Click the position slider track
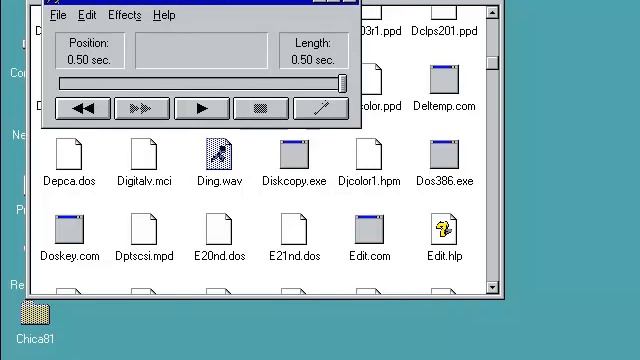 [x=198, y=84]
